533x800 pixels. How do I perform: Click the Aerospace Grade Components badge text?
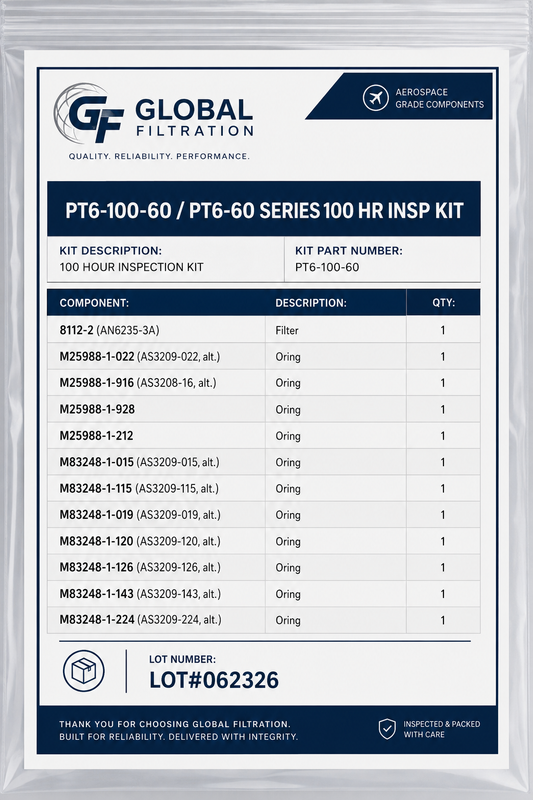tap(439, 98)
